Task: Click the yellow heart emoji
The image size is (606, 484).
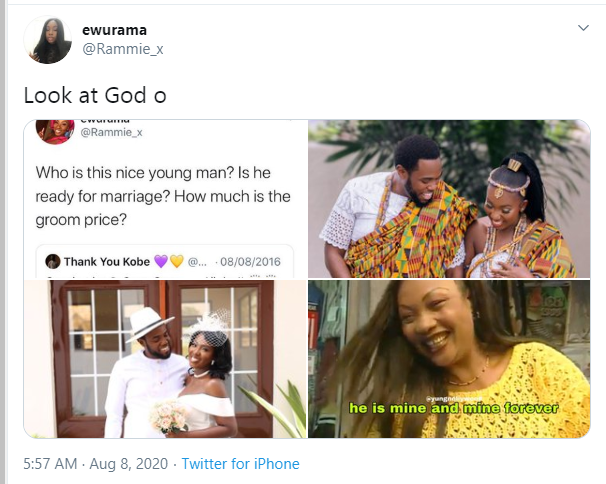Action: point(177,262)
